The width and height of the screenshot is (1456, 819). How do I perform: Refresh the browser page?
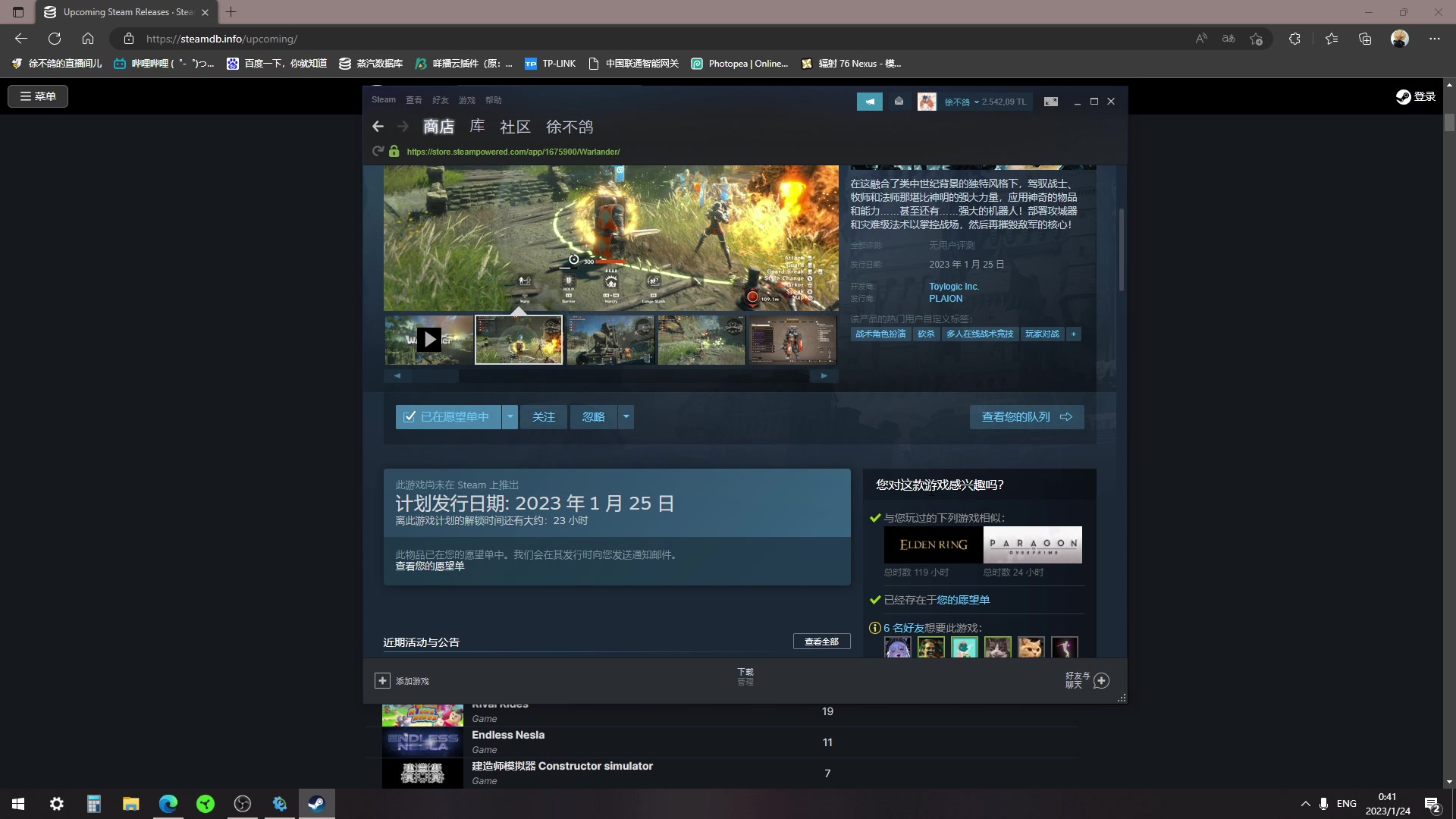pyautogui.click(x=55, y=39)
